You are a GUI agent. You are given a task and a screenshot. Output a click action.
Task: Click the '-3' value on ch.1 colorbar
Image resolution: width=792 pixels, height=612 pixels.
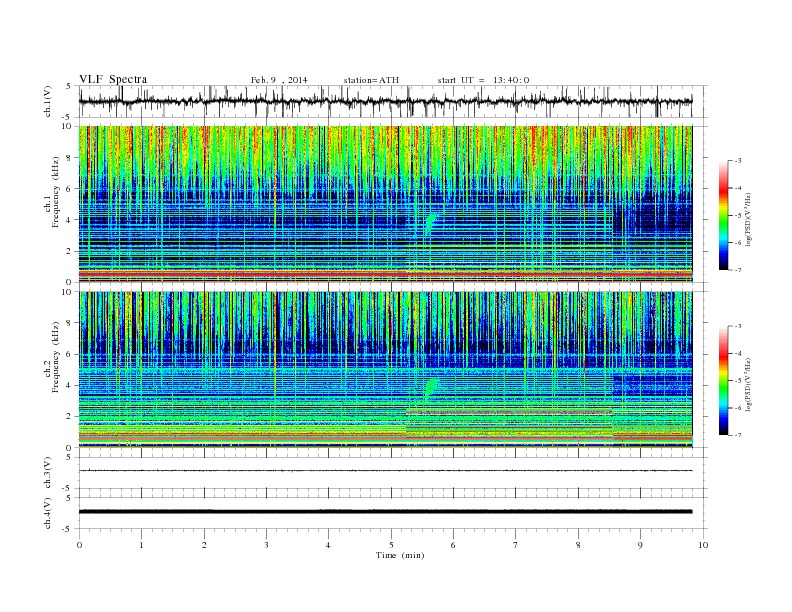[738, 161]
